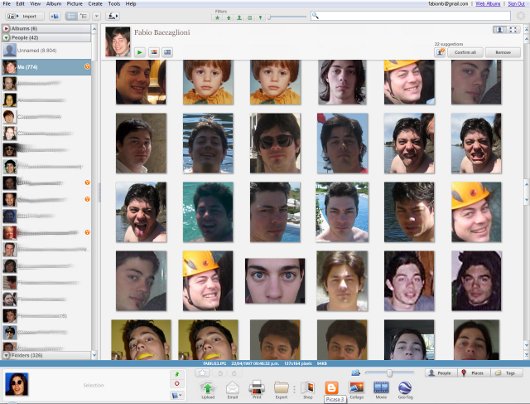Click upload to Web Albums toolbar icon
This screenshot has height=404, width=530.
click(112, 16)
